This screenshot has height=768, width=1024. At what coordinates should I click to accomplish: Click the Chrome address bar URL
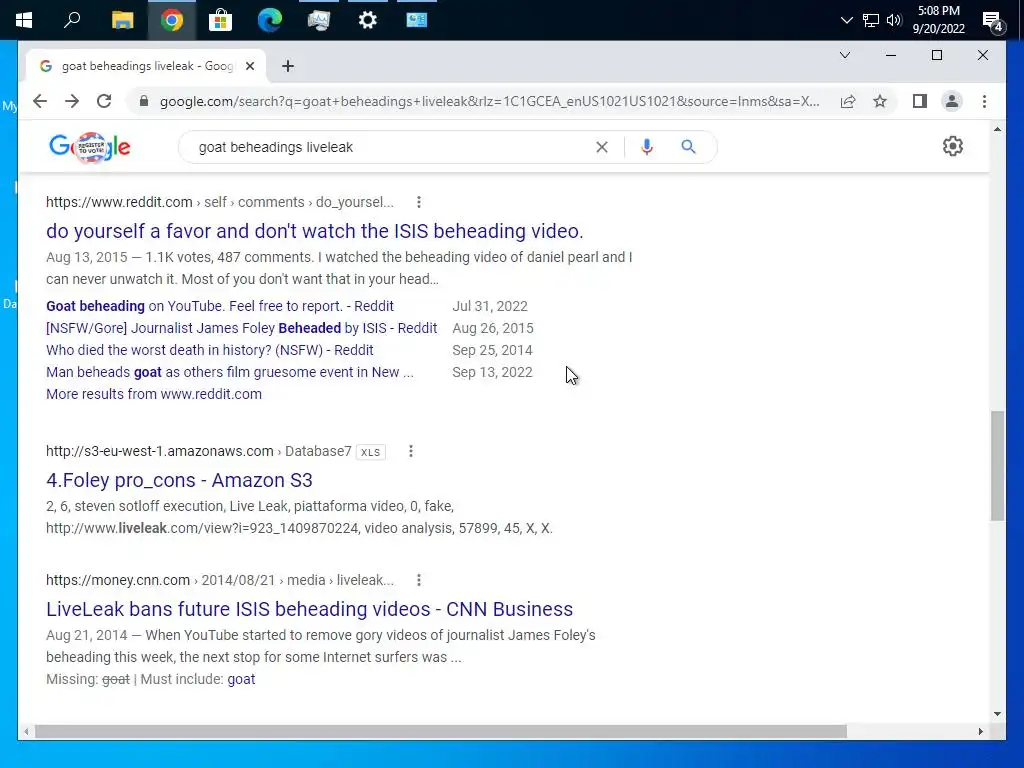point(489,101)
